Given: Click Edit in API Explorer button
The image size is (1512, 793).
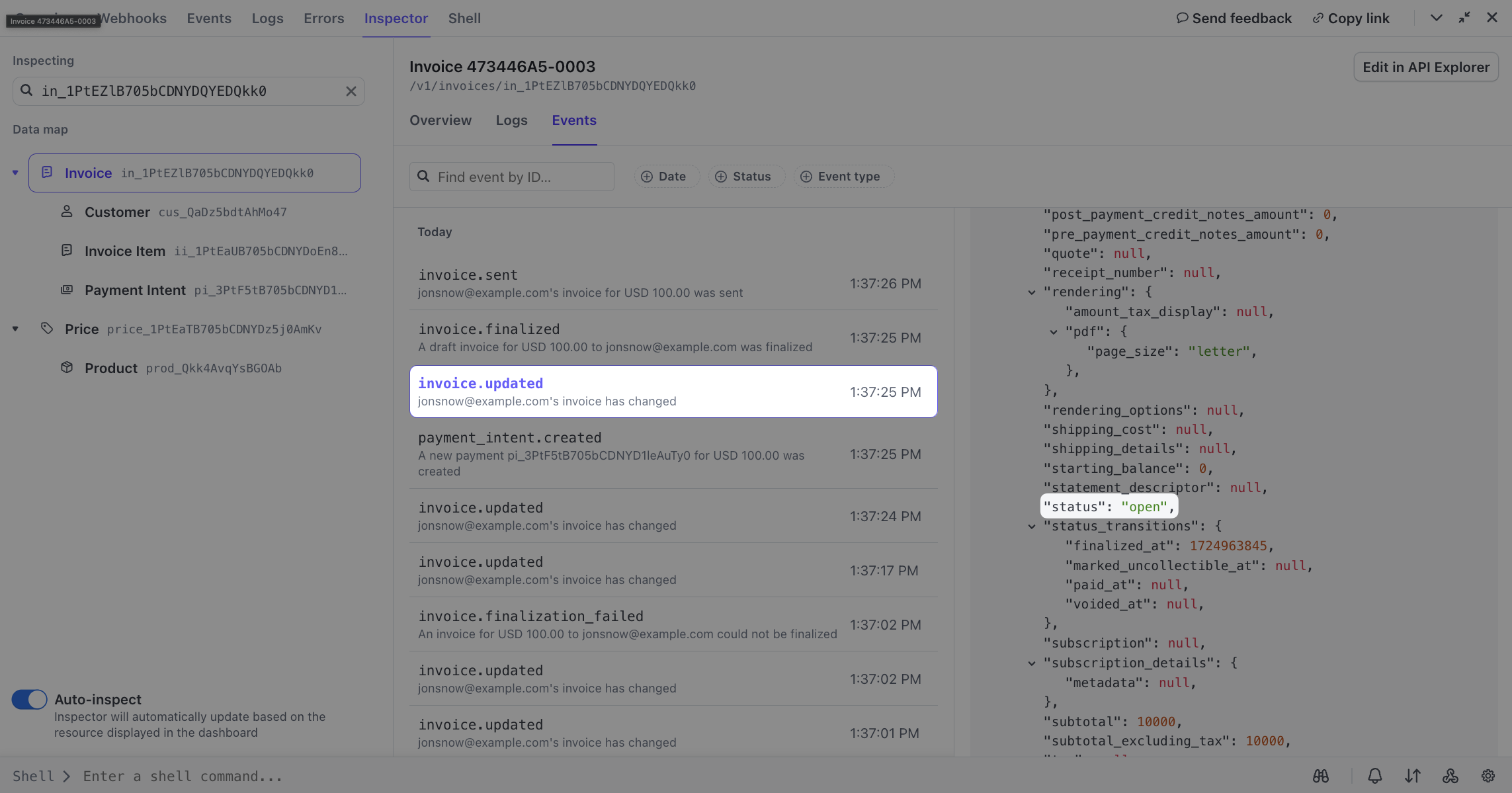Looking at the screenshot, I should tap(1425, 67).
